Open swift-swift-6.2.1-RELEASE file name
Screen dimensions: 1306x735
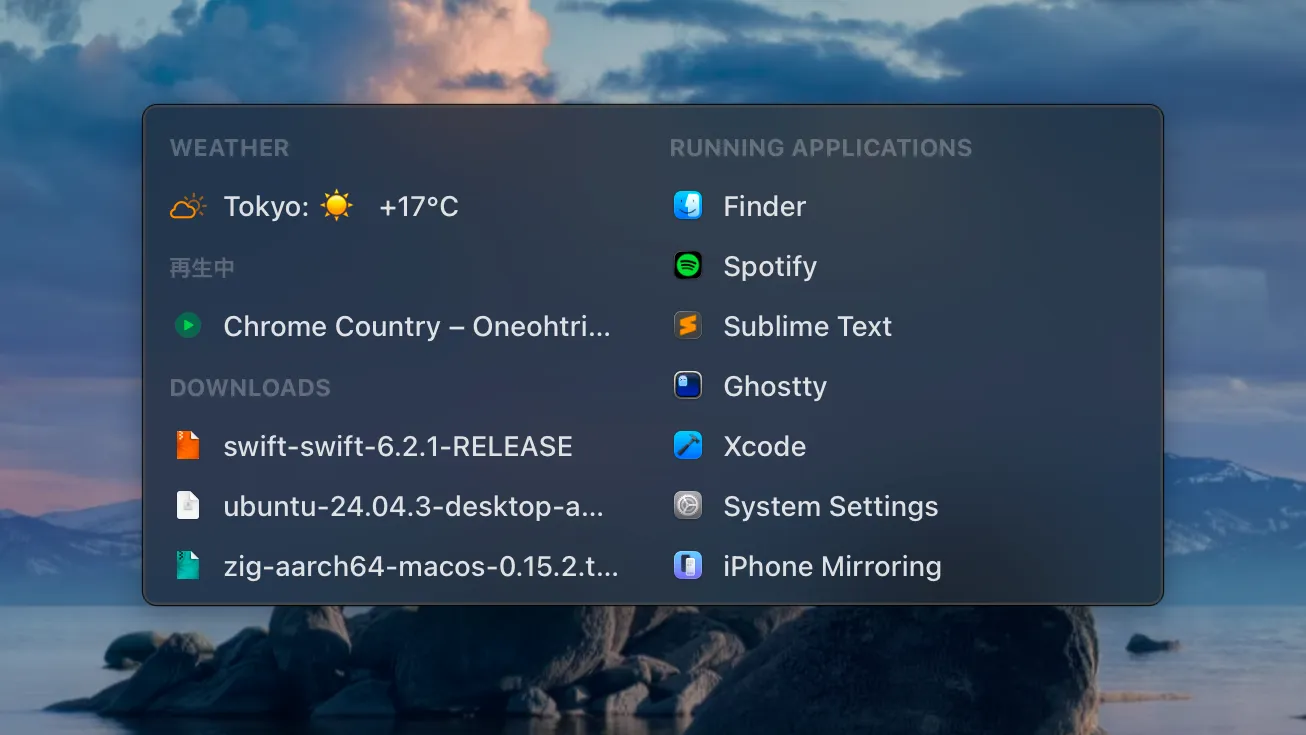click(398, 447)
